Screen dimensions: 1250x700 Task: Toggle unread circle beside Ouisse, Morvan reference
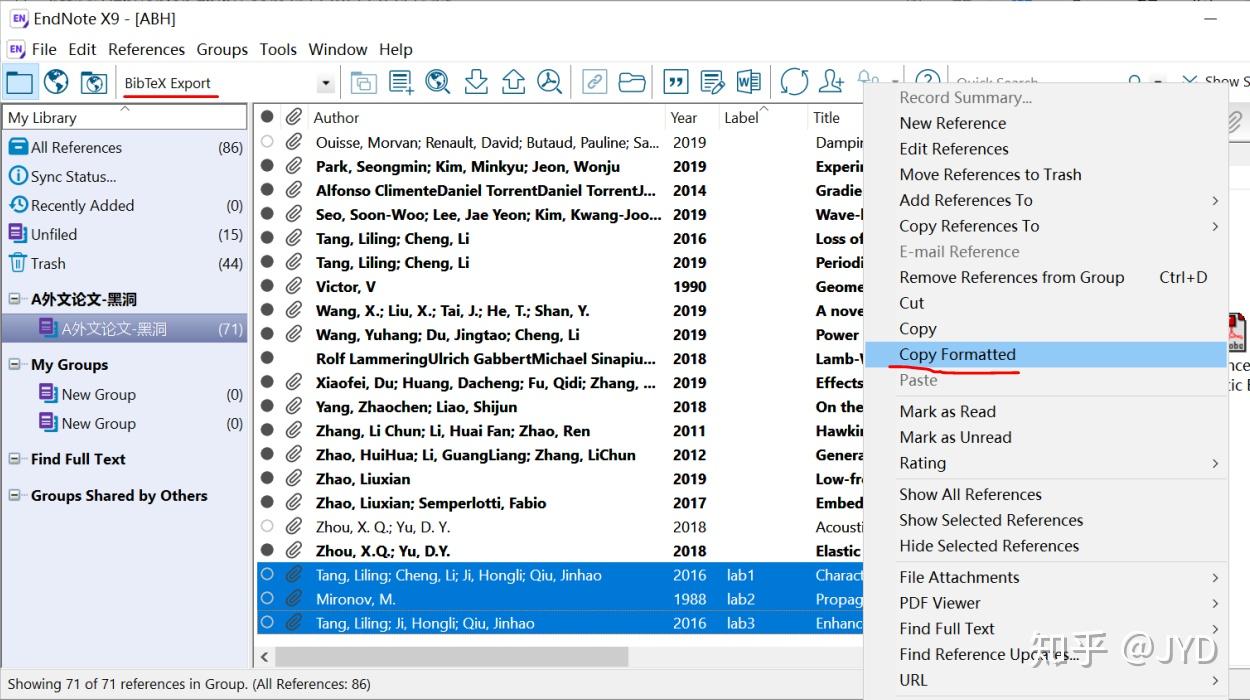pos(268,142)
